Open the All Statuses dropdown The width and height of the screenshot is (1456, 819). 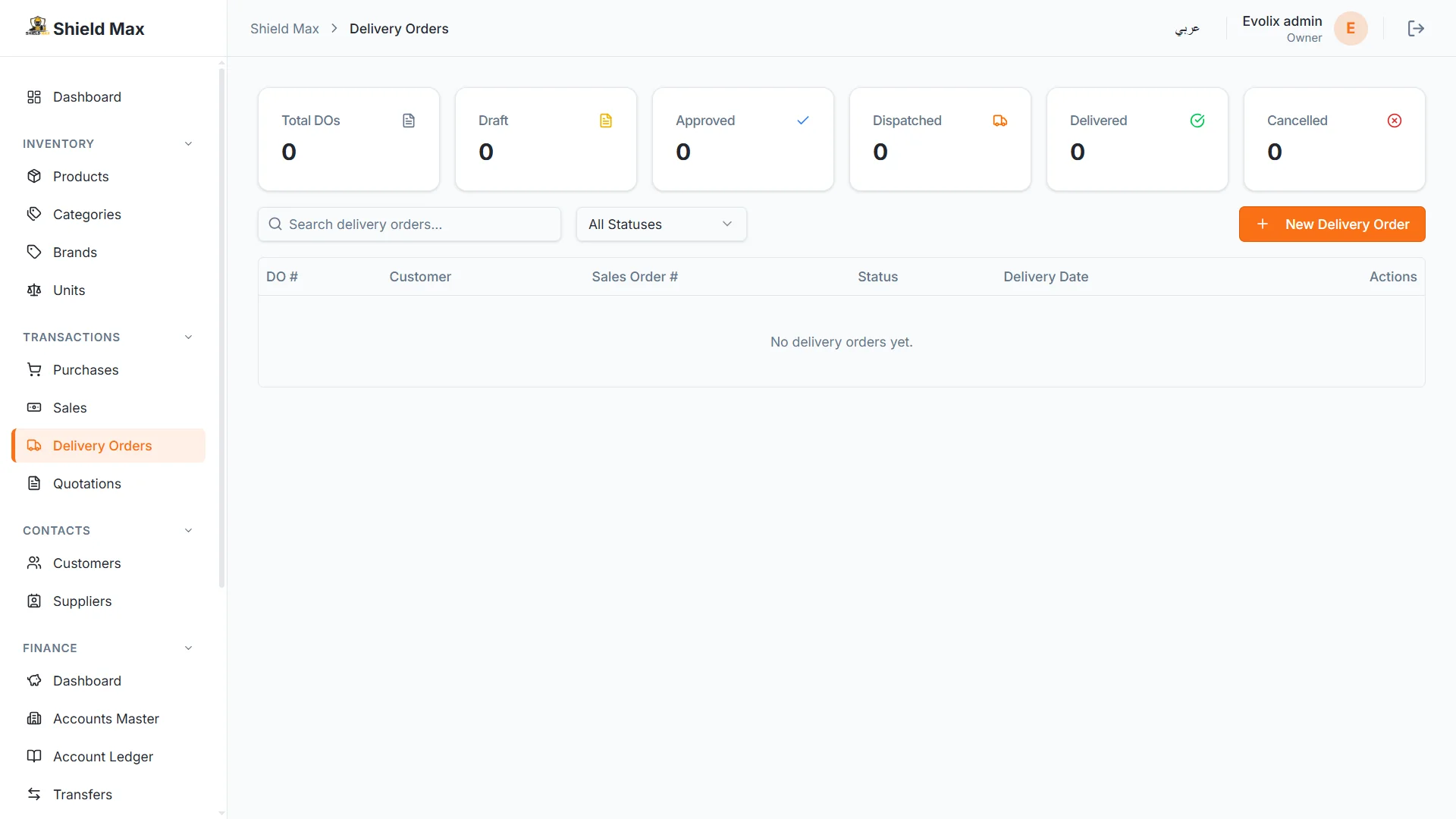661,224
